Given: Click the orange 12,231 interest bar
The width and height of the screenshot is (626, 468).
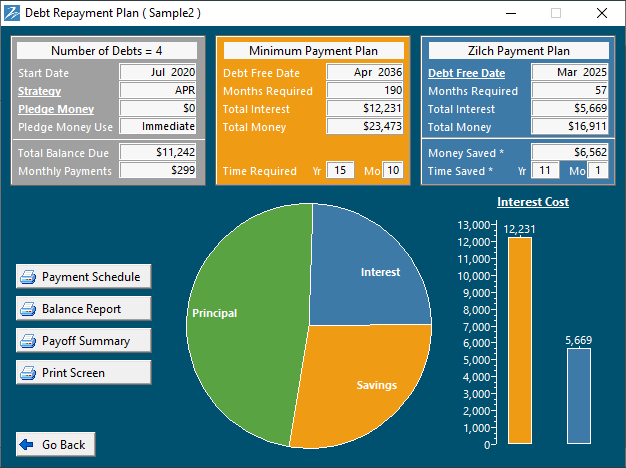Looking at the screenshot, I should point(519,340).
